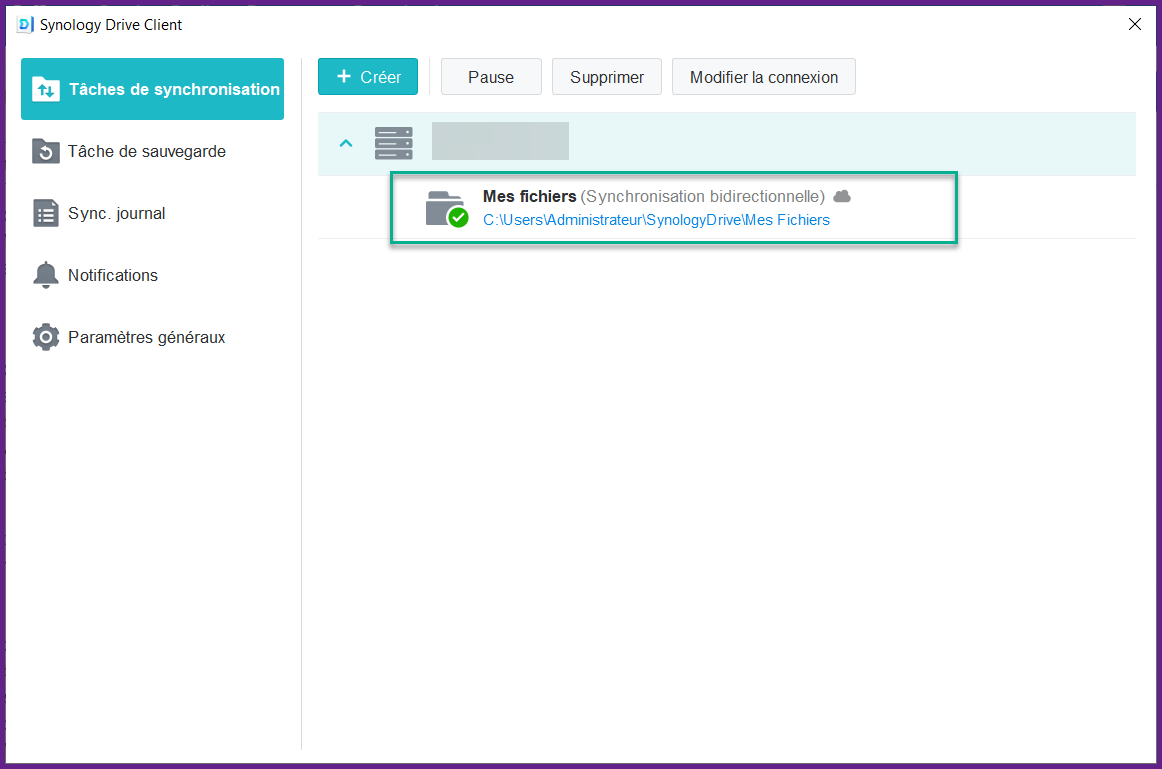Switch to Sync. journal view
Image resolution: width=1162 pixels, height=769 pixels.
click(x=117, y=213)
